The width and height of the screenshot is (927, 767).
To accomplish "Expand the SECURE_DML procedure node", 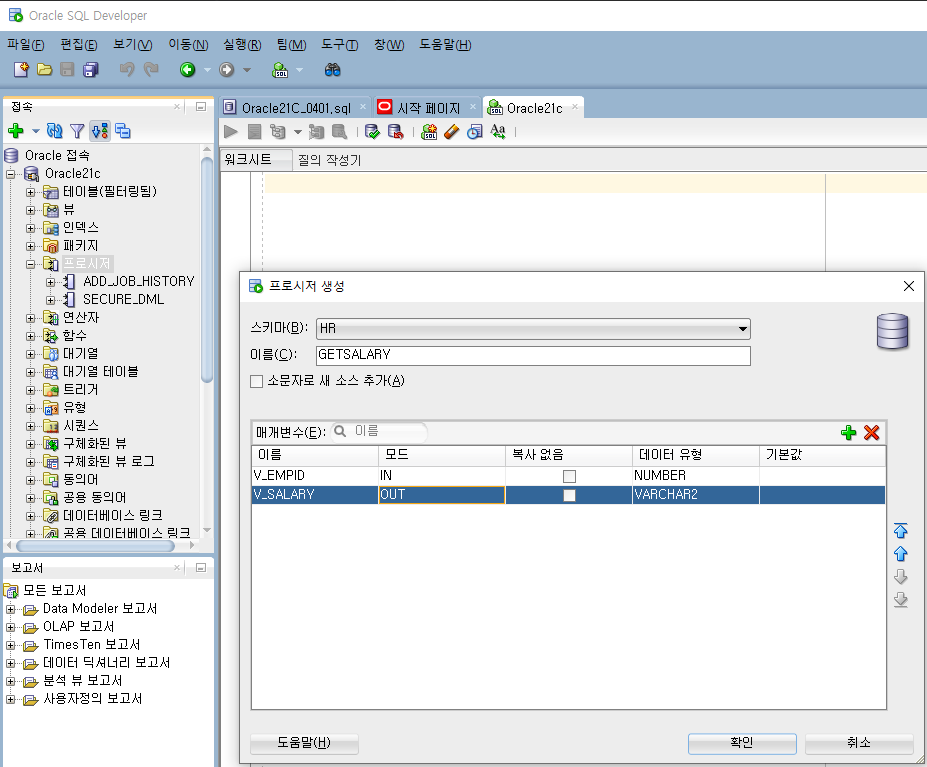I will (51, 300).
